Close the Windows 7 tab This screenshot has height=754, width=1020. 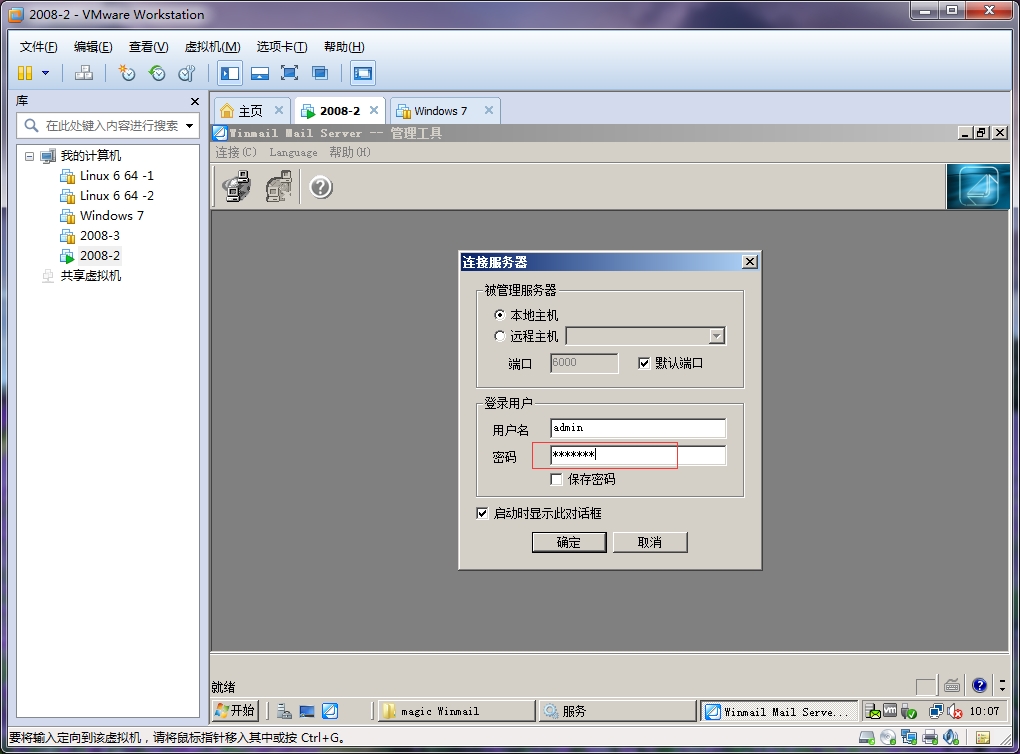[x=489, y=110]
